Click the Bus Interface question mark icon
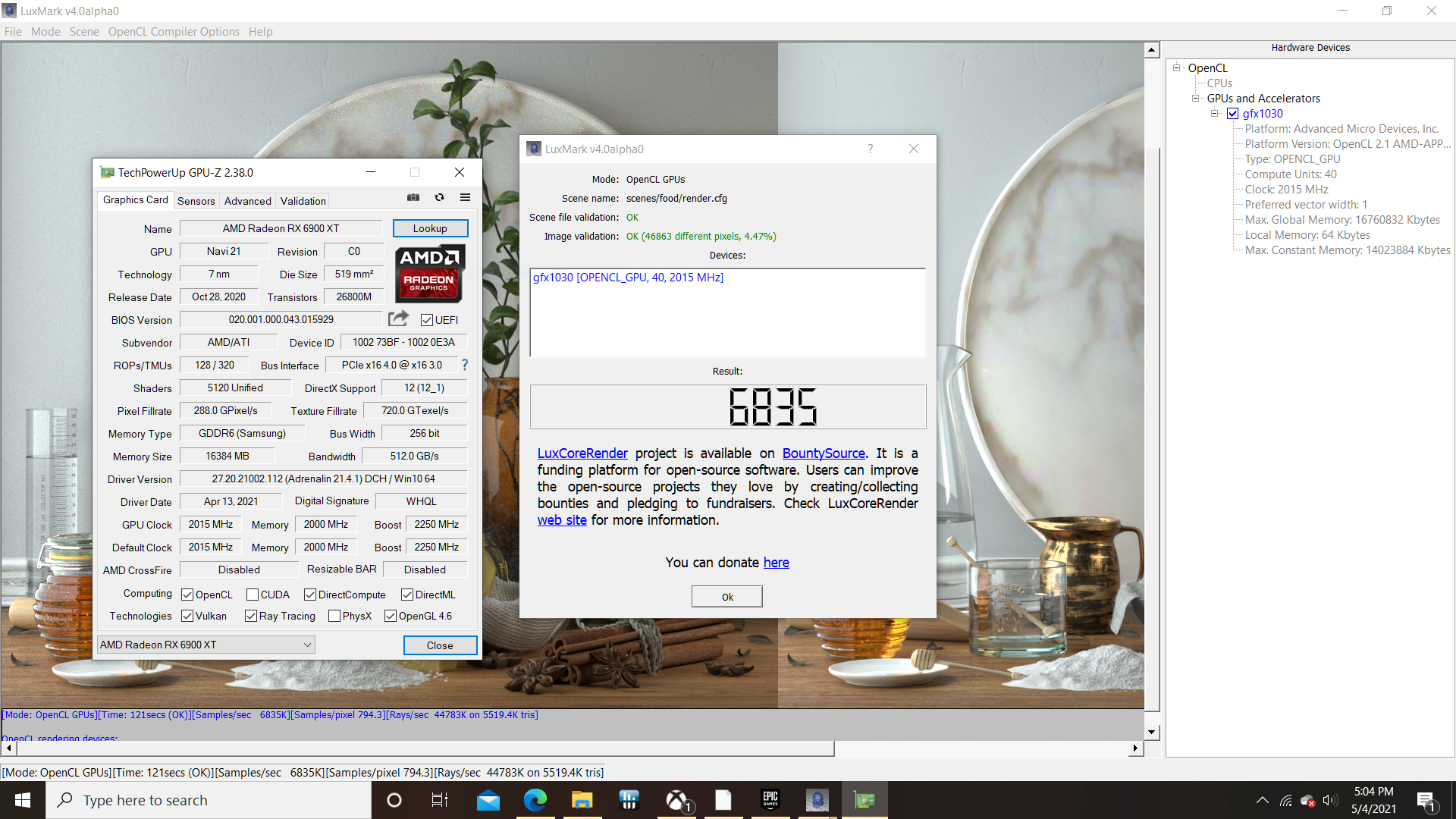 tap(465, 365)
